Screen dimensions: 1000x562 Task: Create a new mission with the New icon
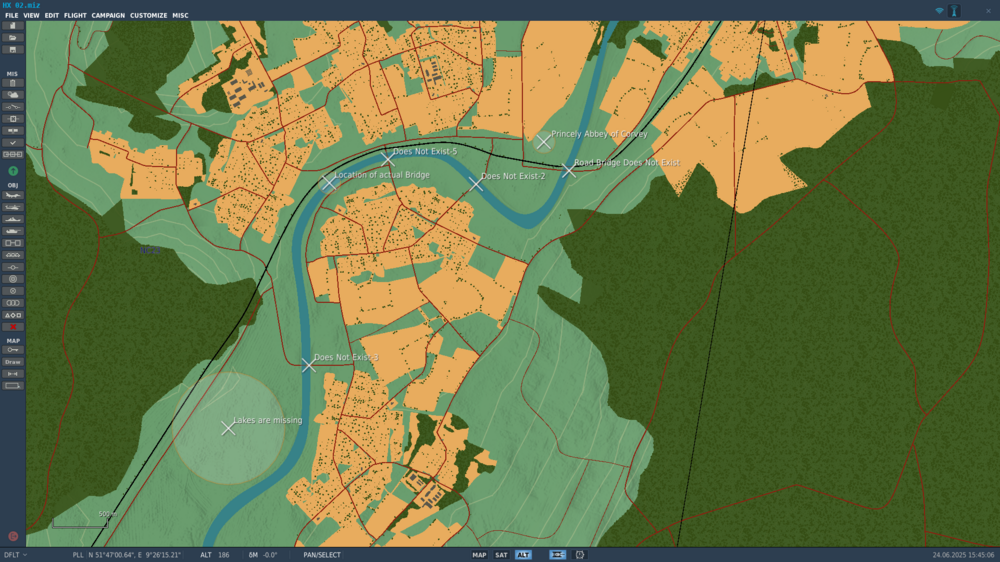[x=13, y=26]
